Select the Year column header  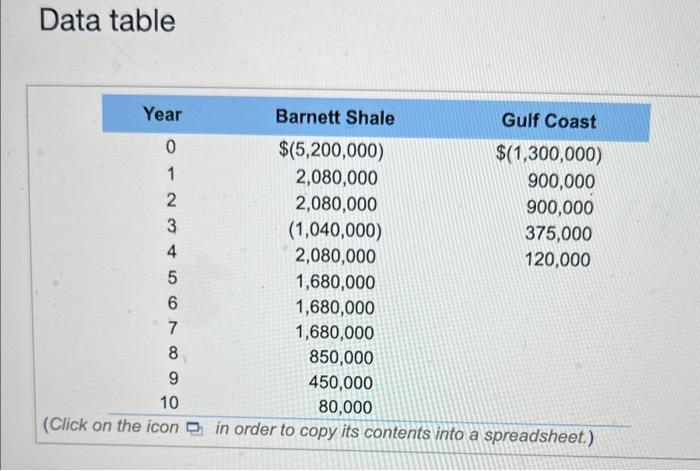coord(162,114)
